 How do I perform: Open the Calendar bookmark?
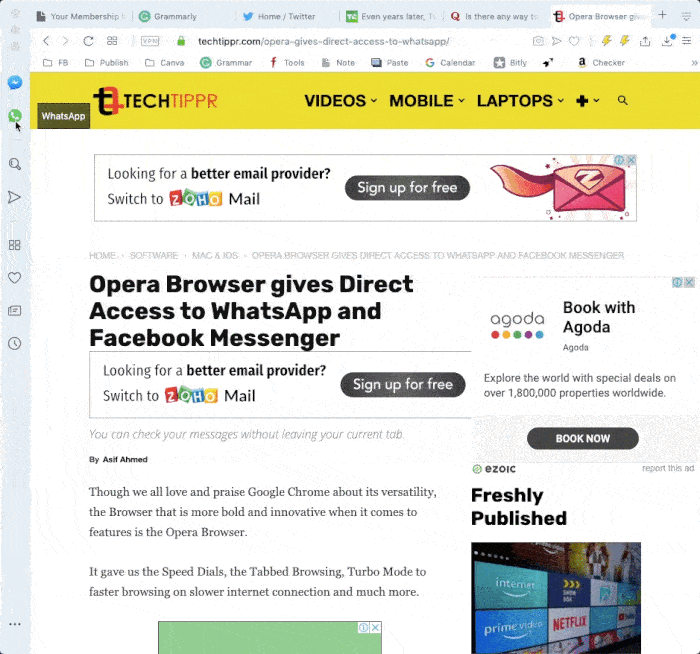(450, 63)
